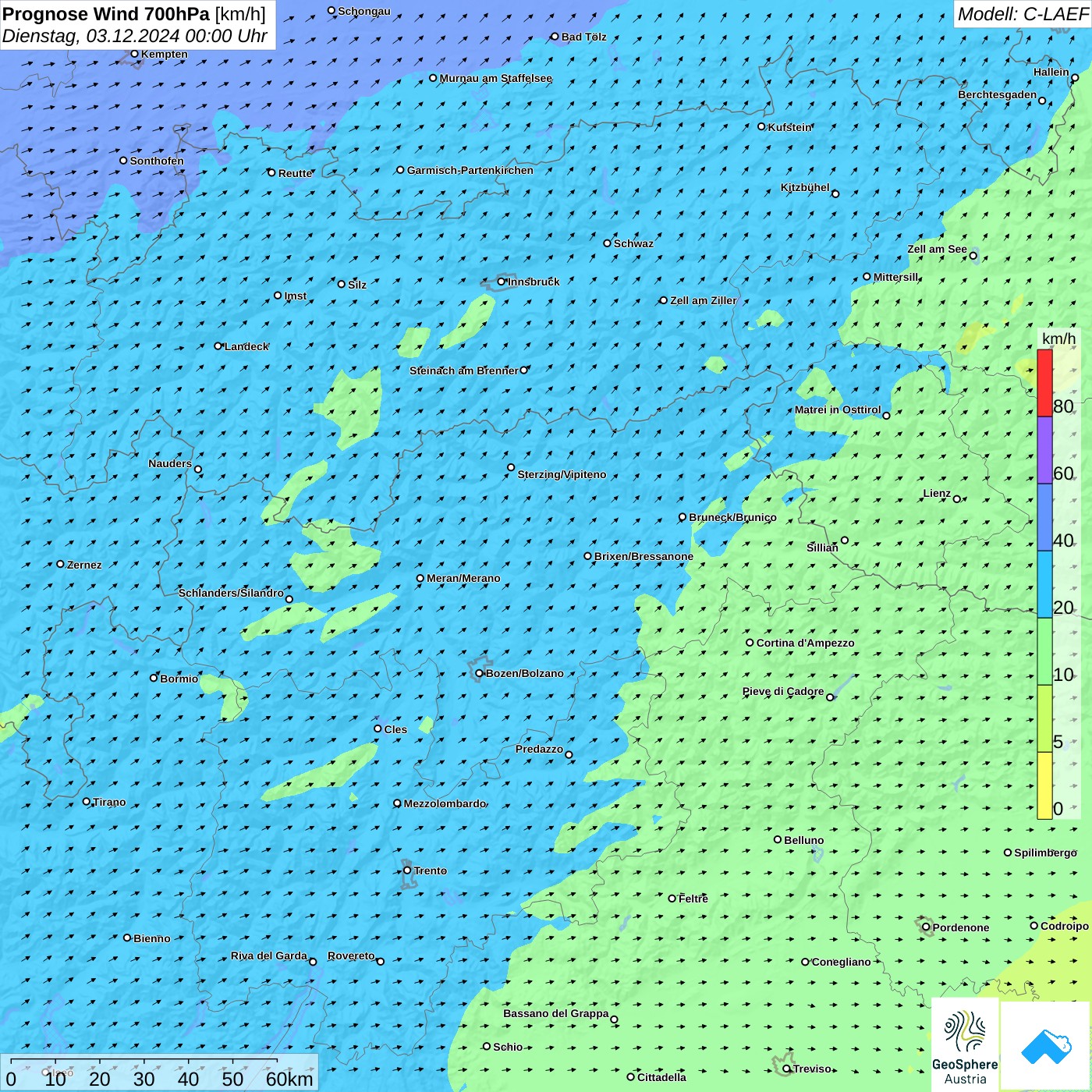This screenshot has width=1092, height=1092.
Task: Click the Garmisch-Partenkirchen label
Action: point(470,170)
